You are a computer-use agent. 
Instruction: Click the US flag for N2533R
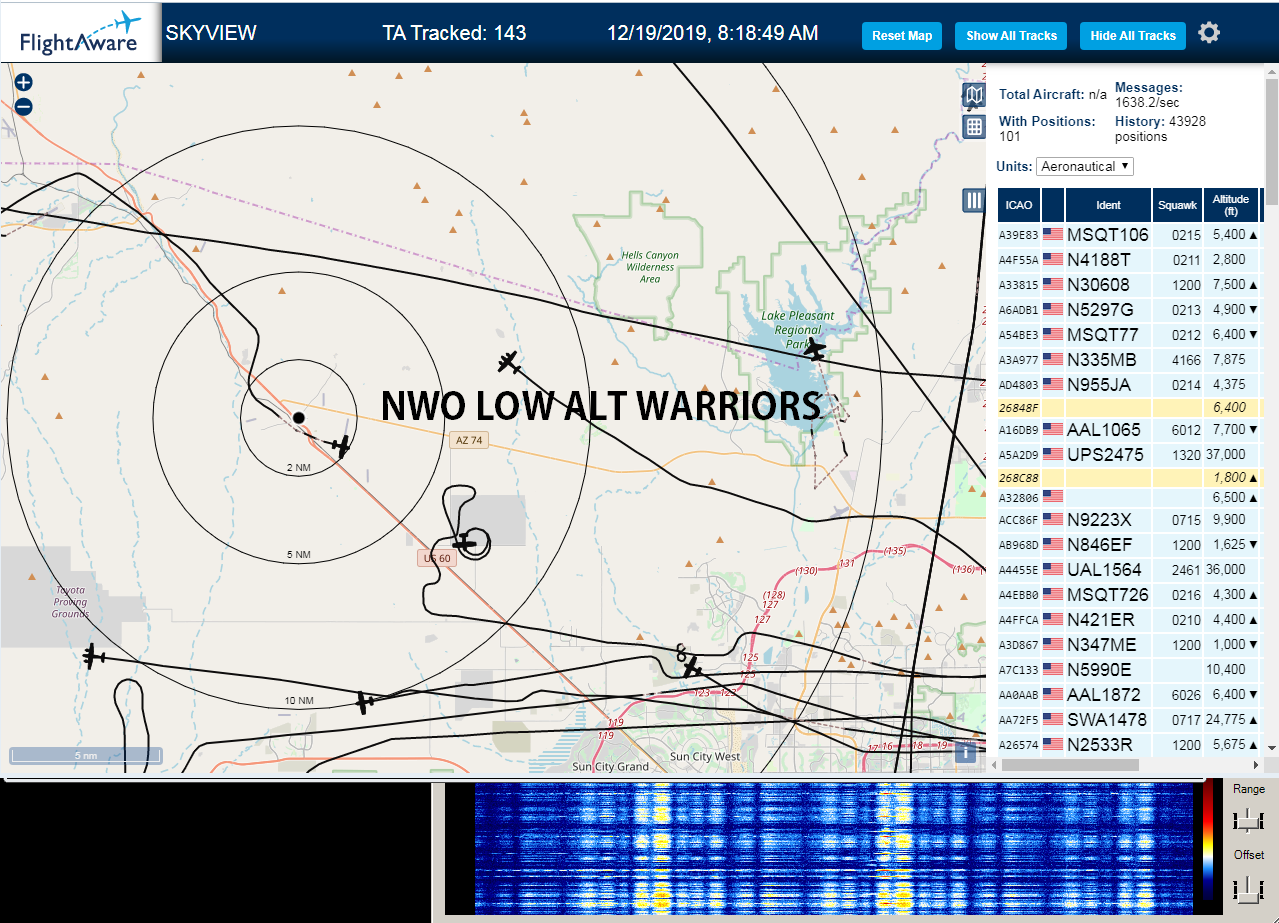[1053, 744]
